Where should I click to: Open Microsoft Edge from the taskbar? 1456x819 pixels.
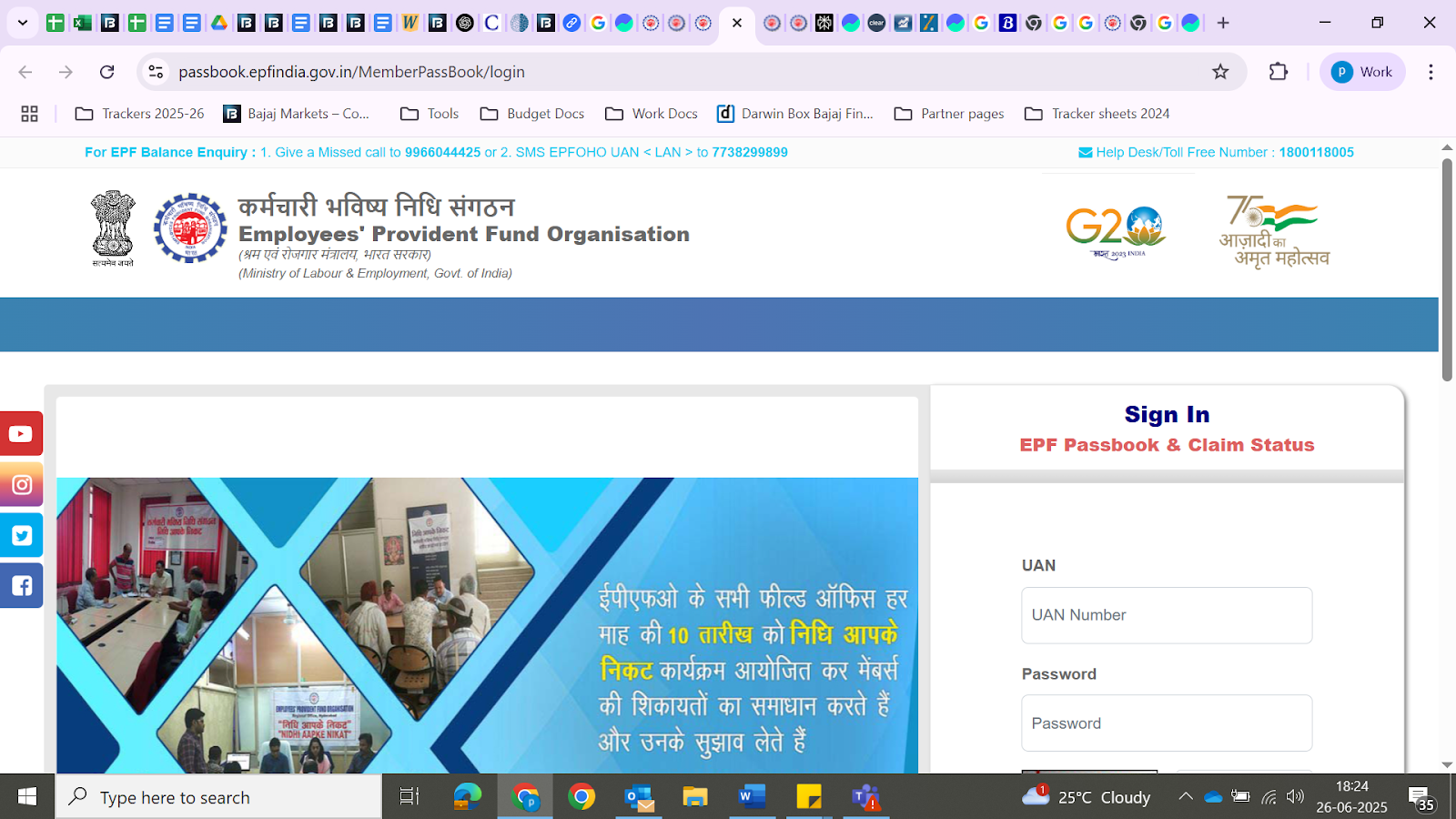click(468, 797)
